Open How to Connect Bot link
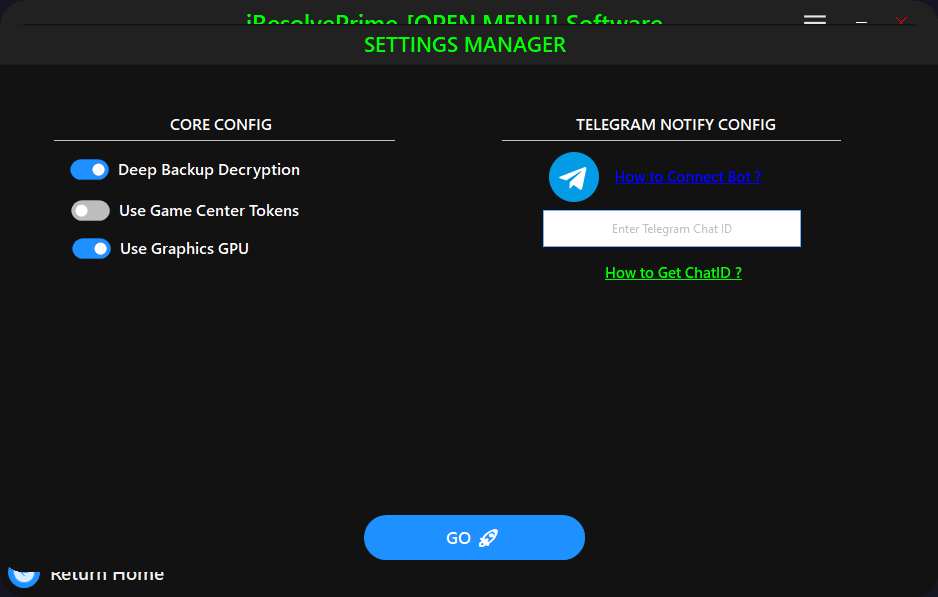Screen dimensions: 938x597 click(688, 177)
